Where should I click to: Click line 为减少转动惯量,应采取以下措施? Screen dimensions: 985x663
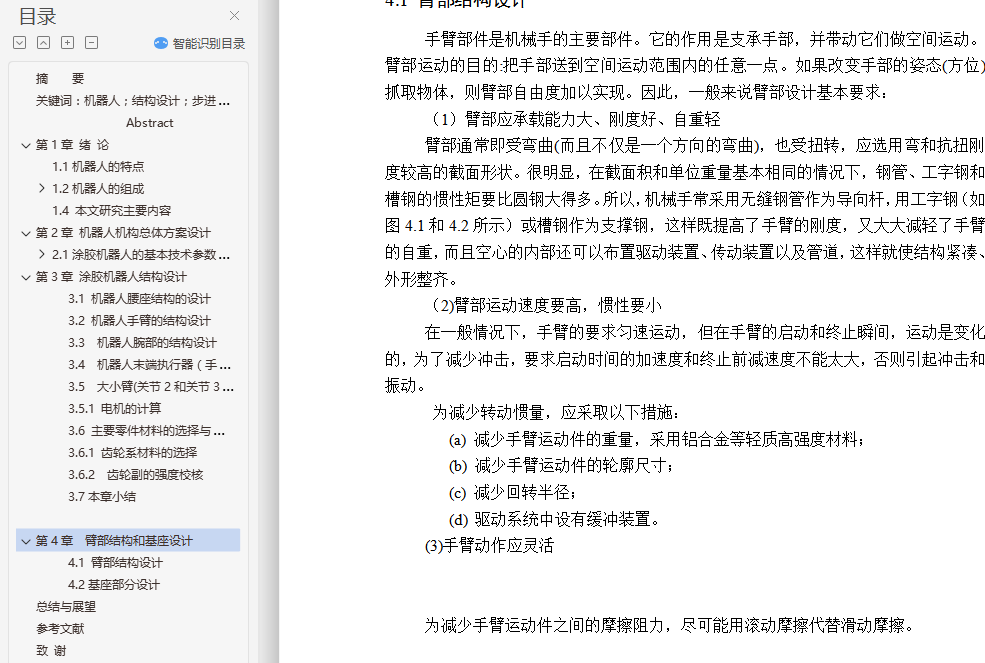click(555, 412)
